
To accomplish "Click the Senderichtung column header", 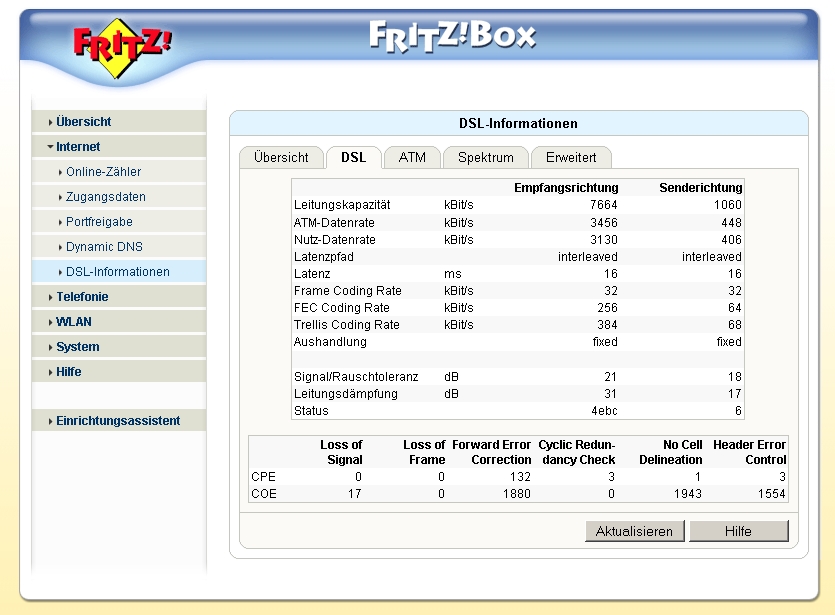I will (x=700, y=187).
